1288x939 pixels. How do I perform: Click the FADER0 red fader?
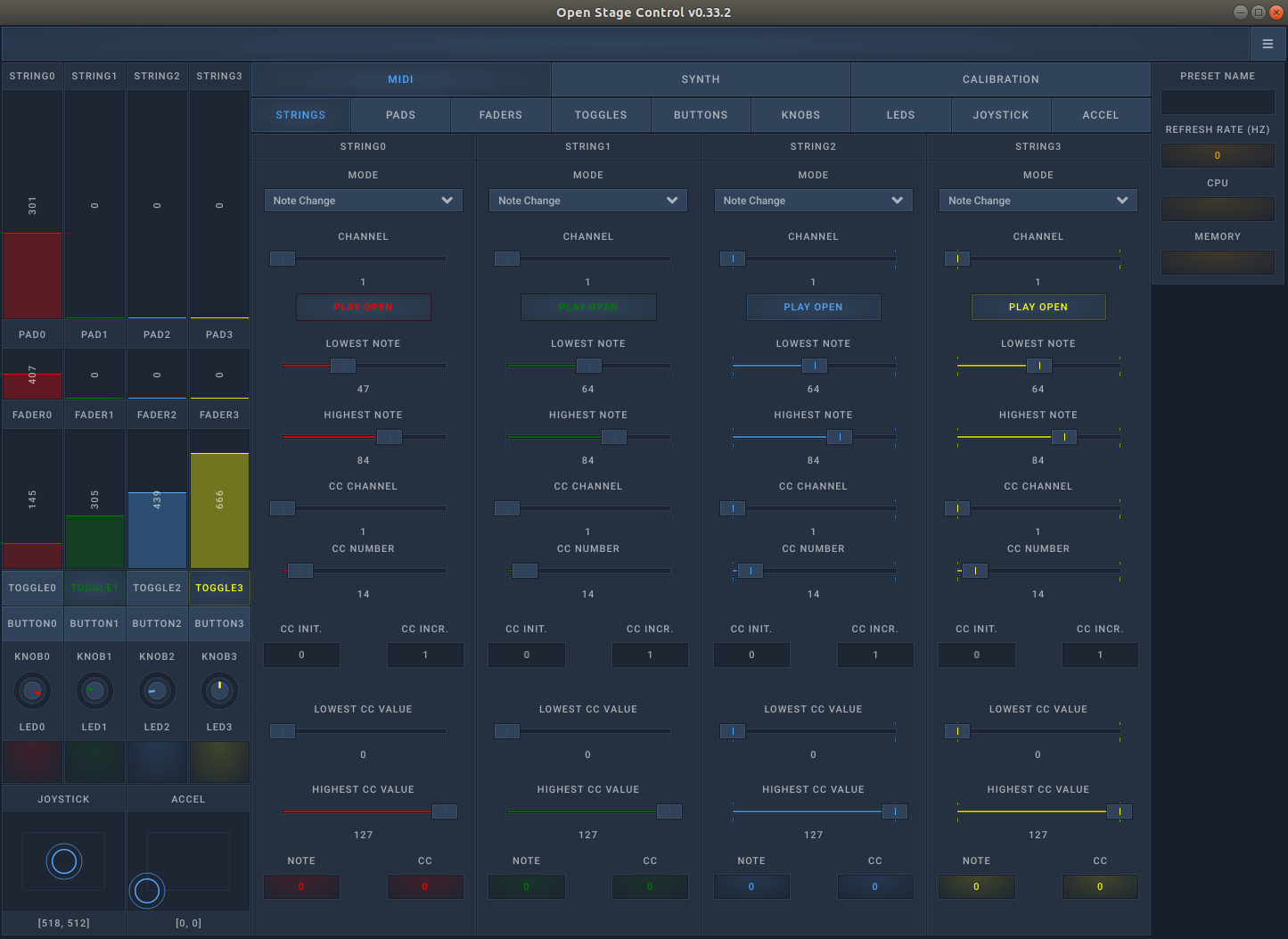(32, 499)
